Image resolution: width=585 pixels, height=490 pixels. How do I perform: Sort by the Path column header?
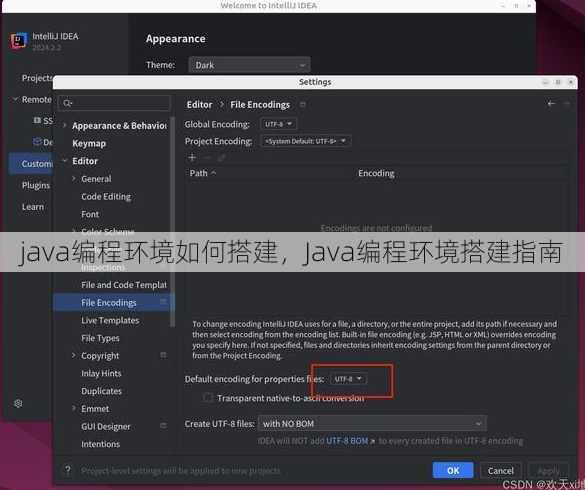pos(203,173)
